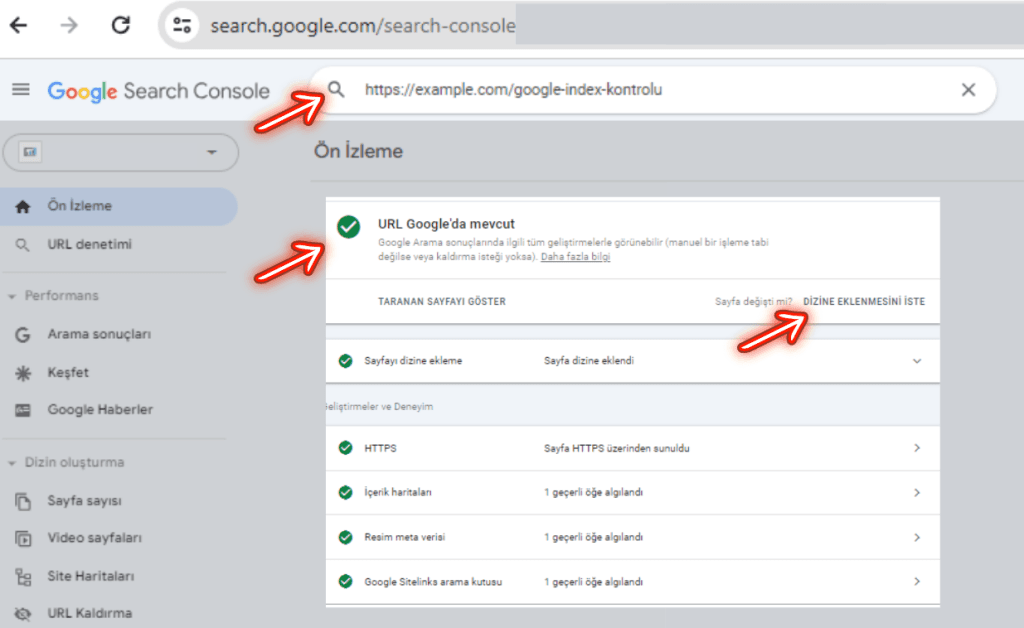Viewport: 1024px width, 628px height.
Task: Go forward in the browser
Action: pyautogui.click(x=69, y=25)
